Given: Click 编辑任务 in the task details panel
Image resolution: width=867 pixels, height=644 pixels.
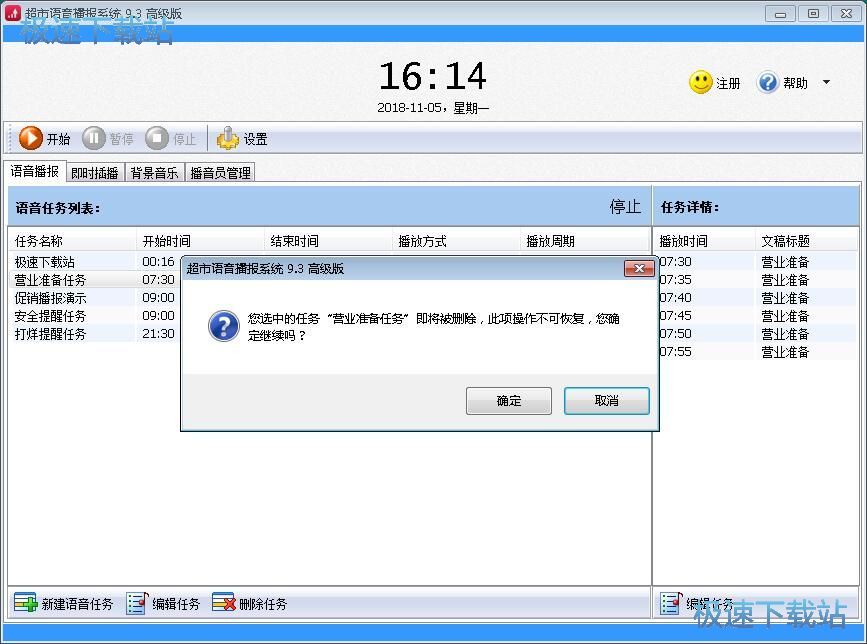Looking at the screenshot, I should tap(697, 603).
